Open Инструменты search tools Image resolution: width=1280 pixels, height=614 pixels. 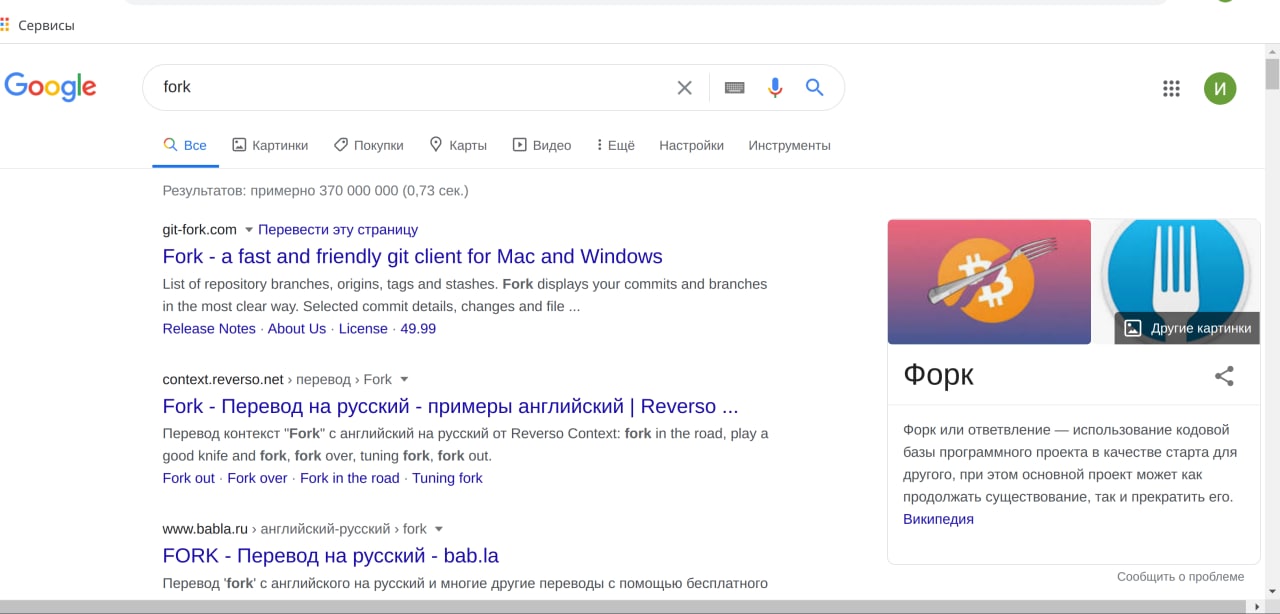[x=789, y=145]
